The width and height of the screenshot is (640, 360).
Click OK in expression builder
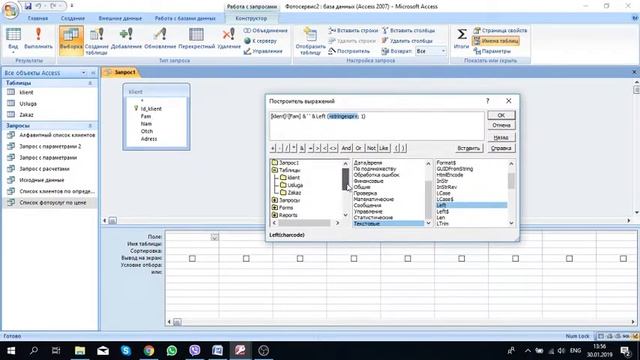click(x=501, y=115)
